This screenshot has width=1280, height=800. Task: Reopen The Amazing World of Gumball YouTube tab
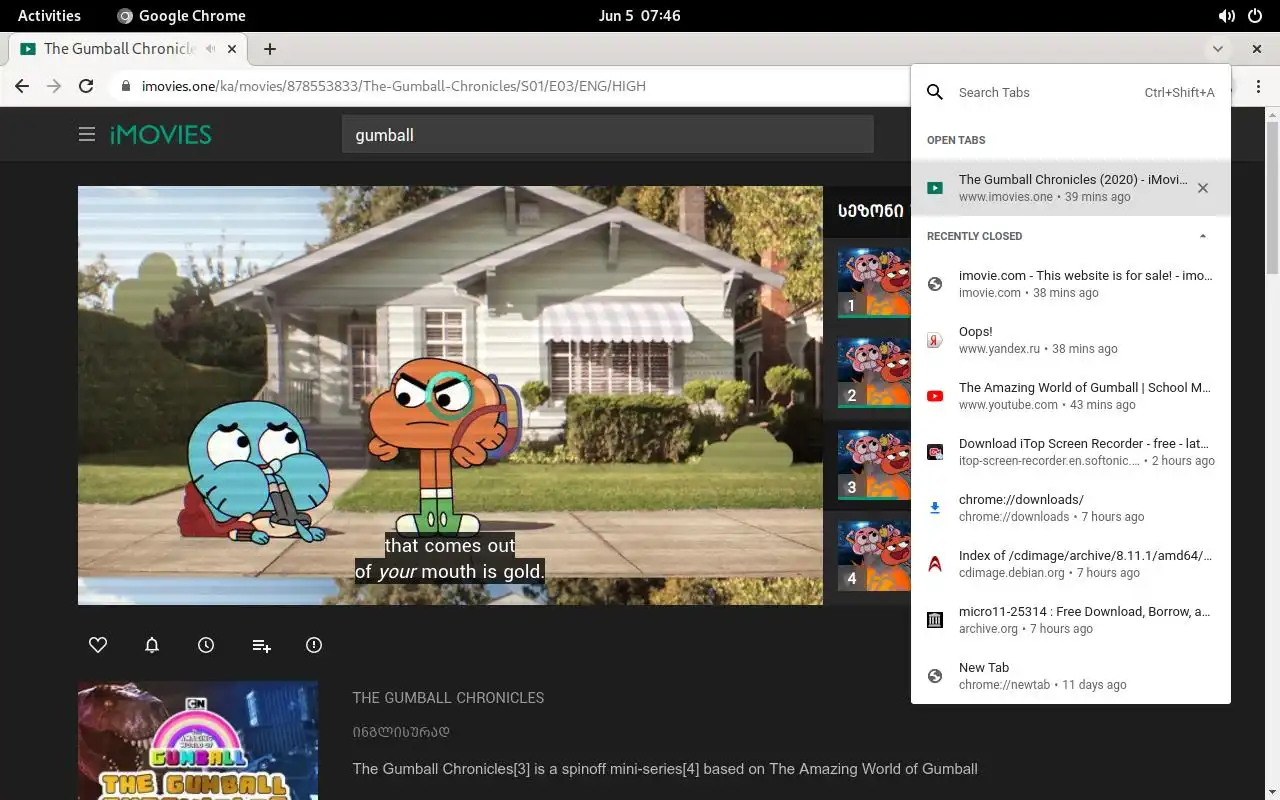point(1070,396)
